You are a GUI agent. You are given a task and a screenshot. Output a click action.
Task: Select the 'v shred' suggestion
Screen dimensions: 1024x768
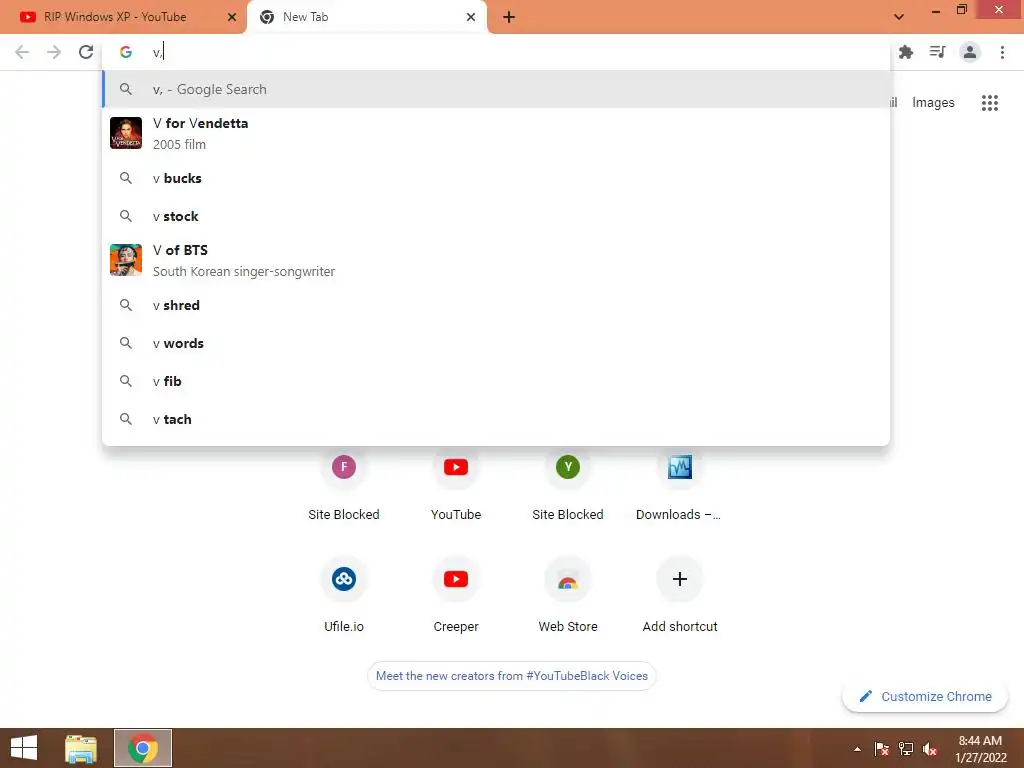coord(496,305)
